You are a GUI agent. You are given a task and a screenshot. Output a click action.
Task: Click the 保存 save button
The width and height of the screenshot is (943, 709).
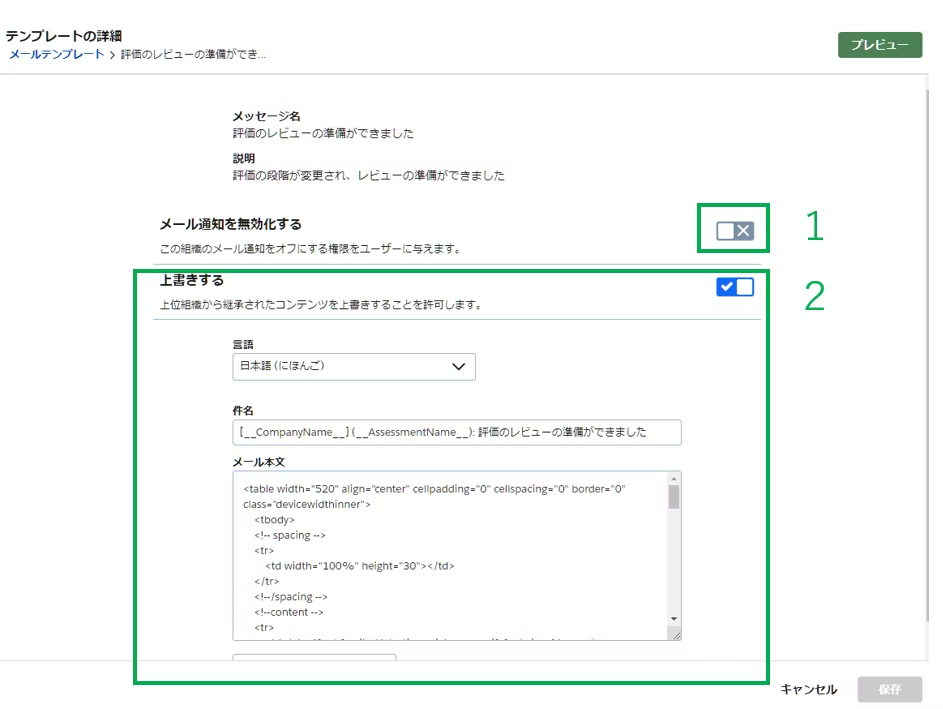(889, 689)
